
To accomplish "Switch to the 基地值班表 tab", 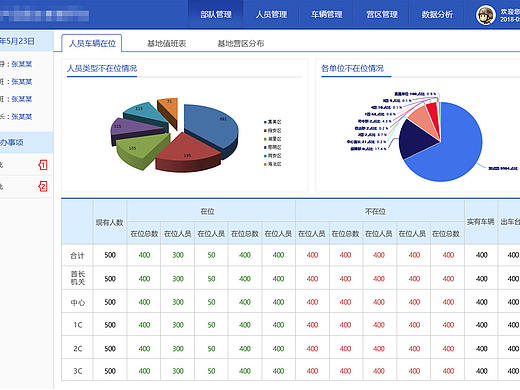I will [x=166, y=43].
